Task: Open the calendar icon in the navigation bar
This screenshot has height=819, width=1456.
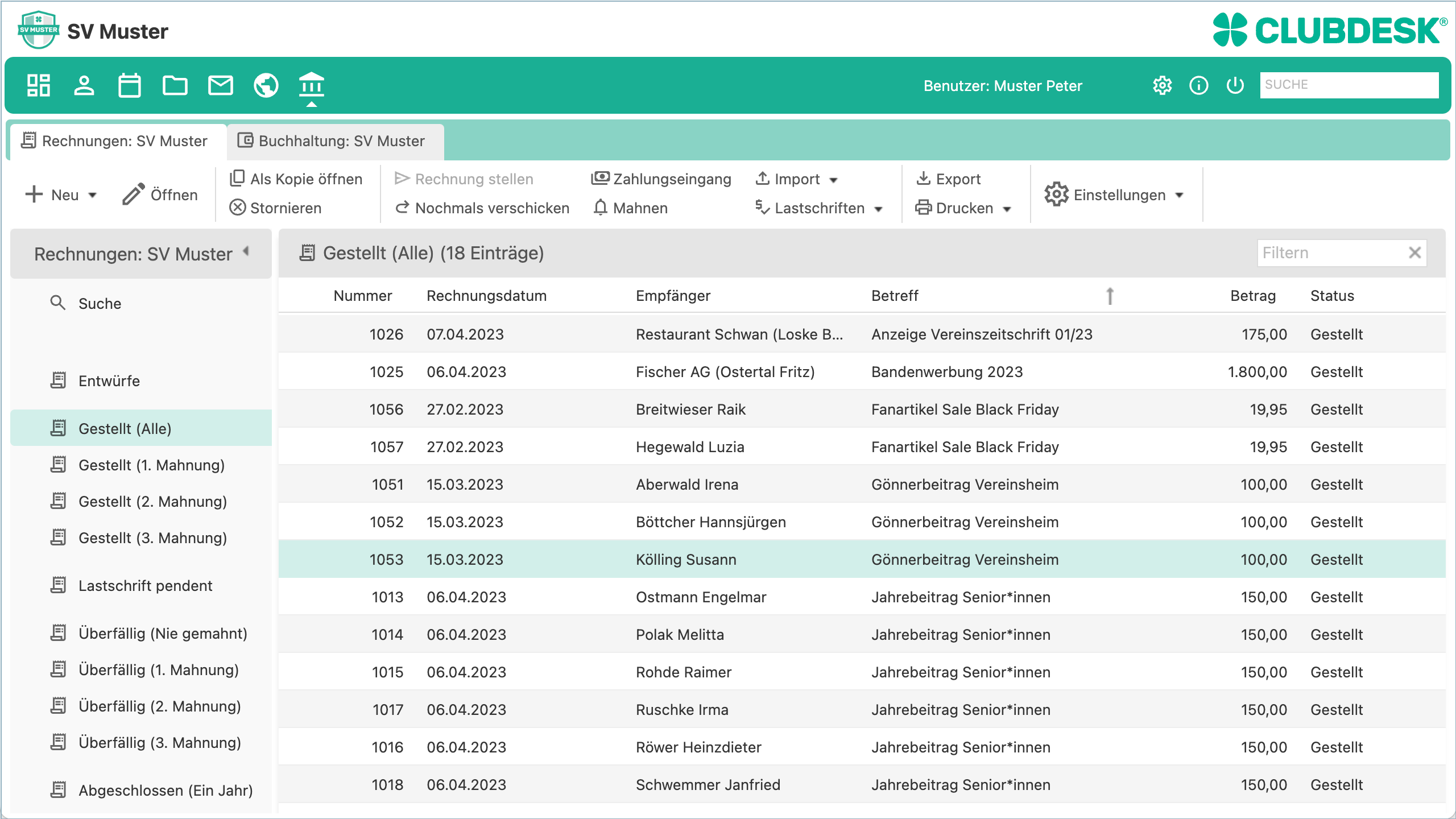Action: [x=129, y=85]
